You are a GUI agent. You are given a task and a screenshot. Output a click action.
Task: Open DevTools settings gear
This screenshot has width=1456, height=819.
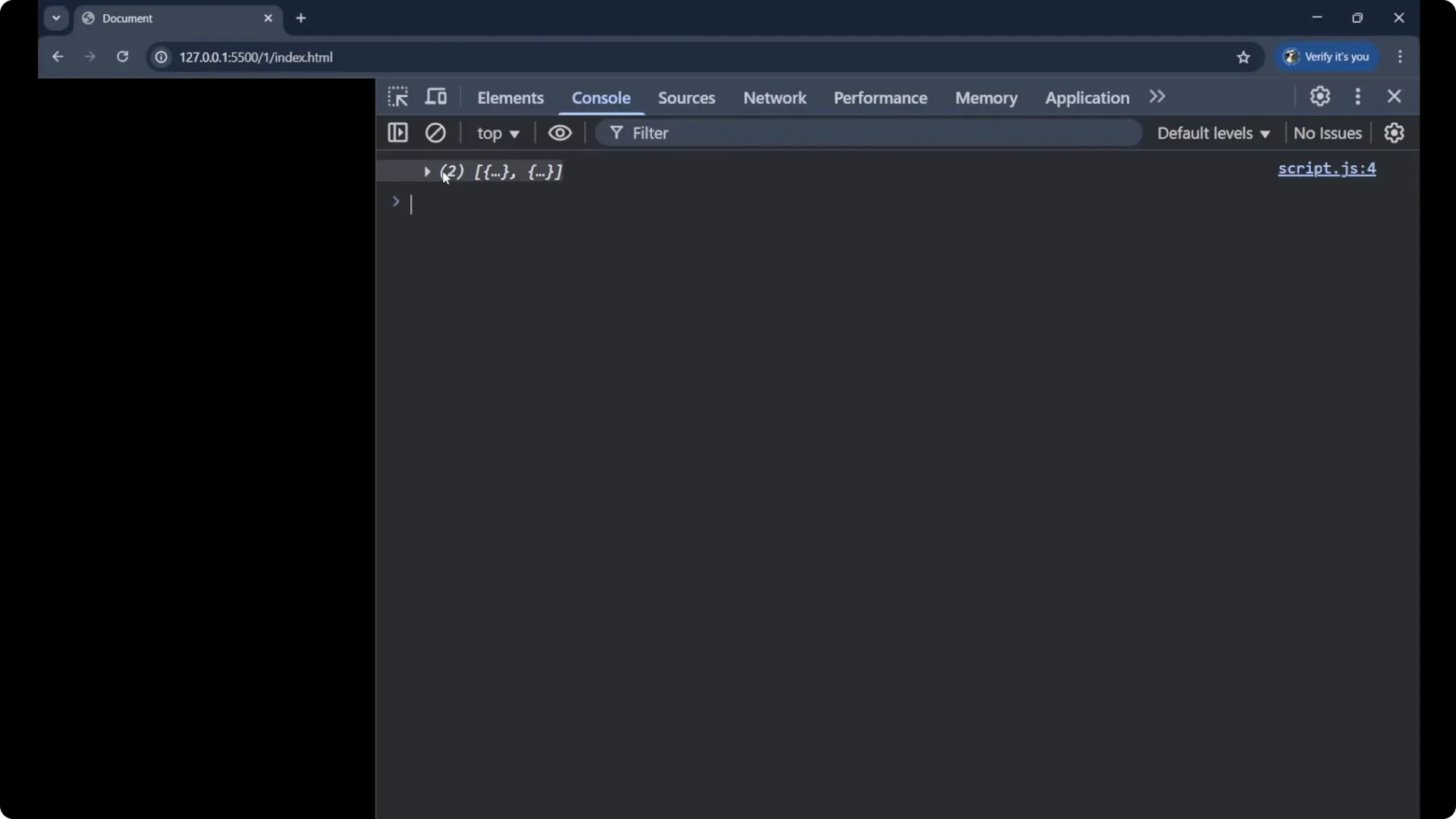point(1319,96)
